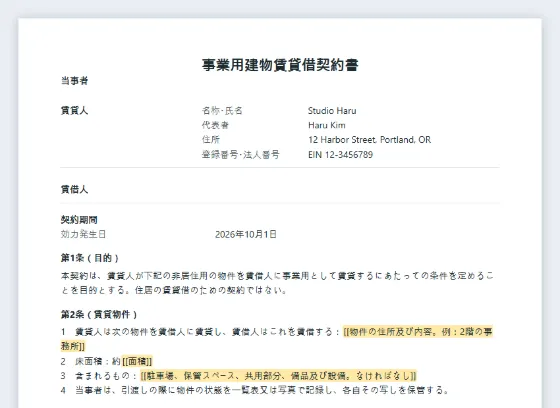
Task: Click the 賃借人 party label
Action: [x=74, y=189]
